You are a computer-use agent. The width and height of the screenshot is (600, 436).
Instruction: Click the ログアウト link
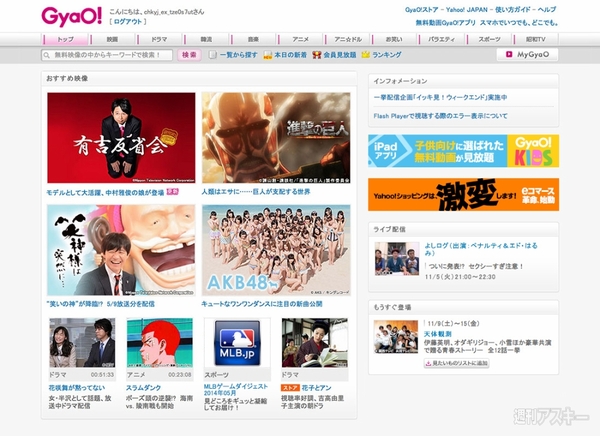(x=128, y=22)
